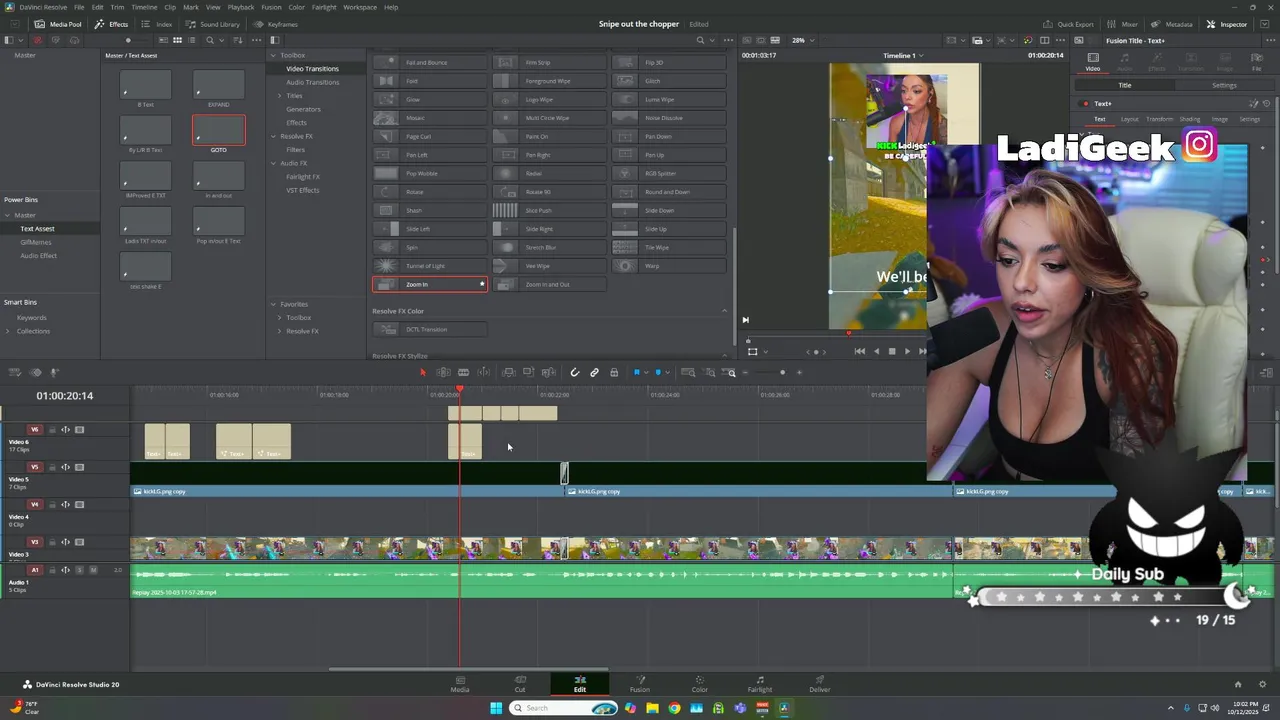Open the Keyframes panel
1280x720 pixels.
(x=277, y=24)
